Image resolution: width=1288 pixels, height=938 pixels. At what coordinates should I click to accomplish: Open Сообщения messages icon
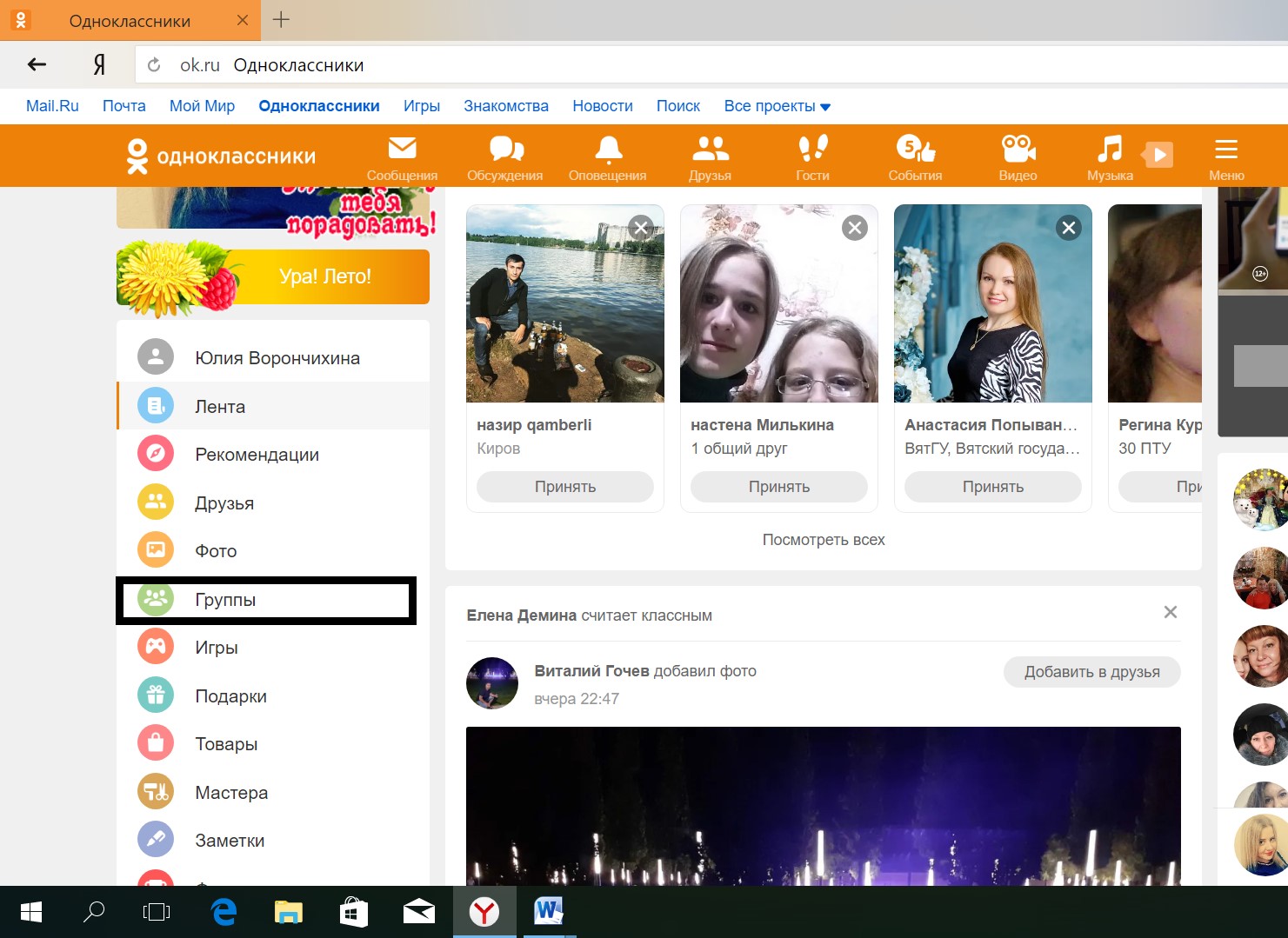[x=402, y=158]
